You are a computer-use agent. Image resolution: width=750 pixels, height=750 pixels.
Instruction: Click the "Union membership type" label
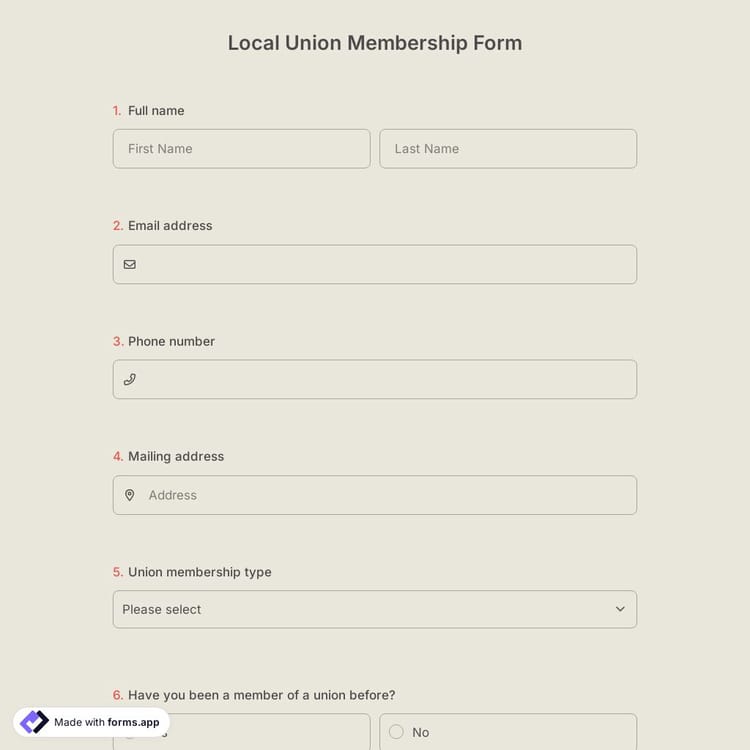pyautogui.click(x=200, y=572)
